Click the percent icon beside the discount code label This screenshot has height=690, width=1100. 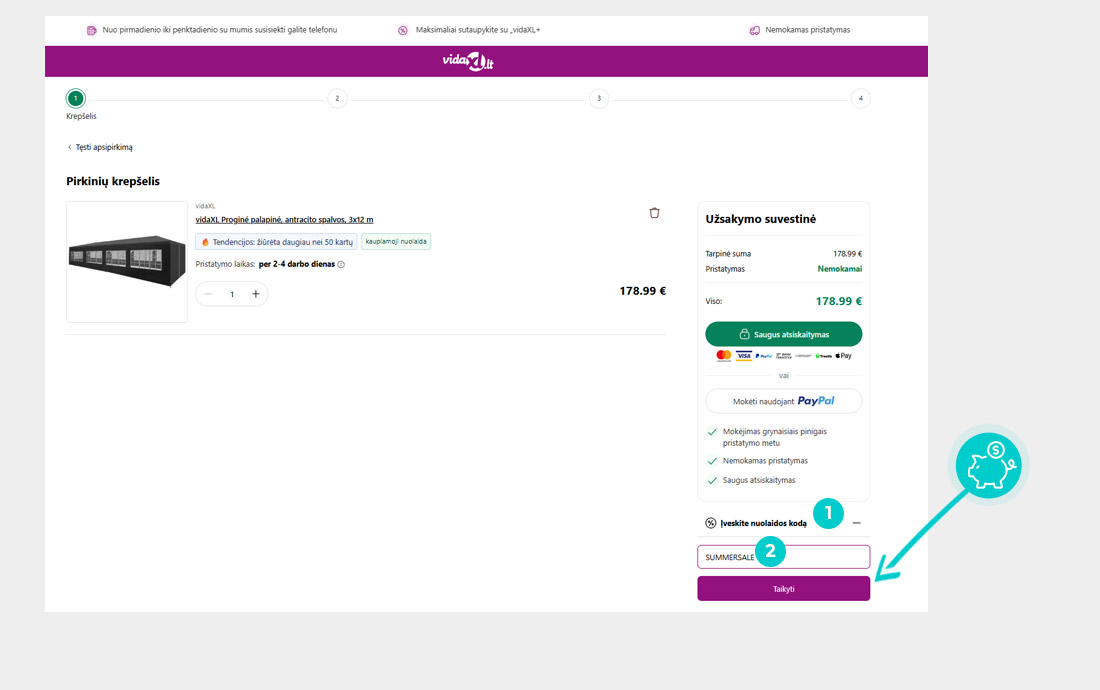(711, 523)
